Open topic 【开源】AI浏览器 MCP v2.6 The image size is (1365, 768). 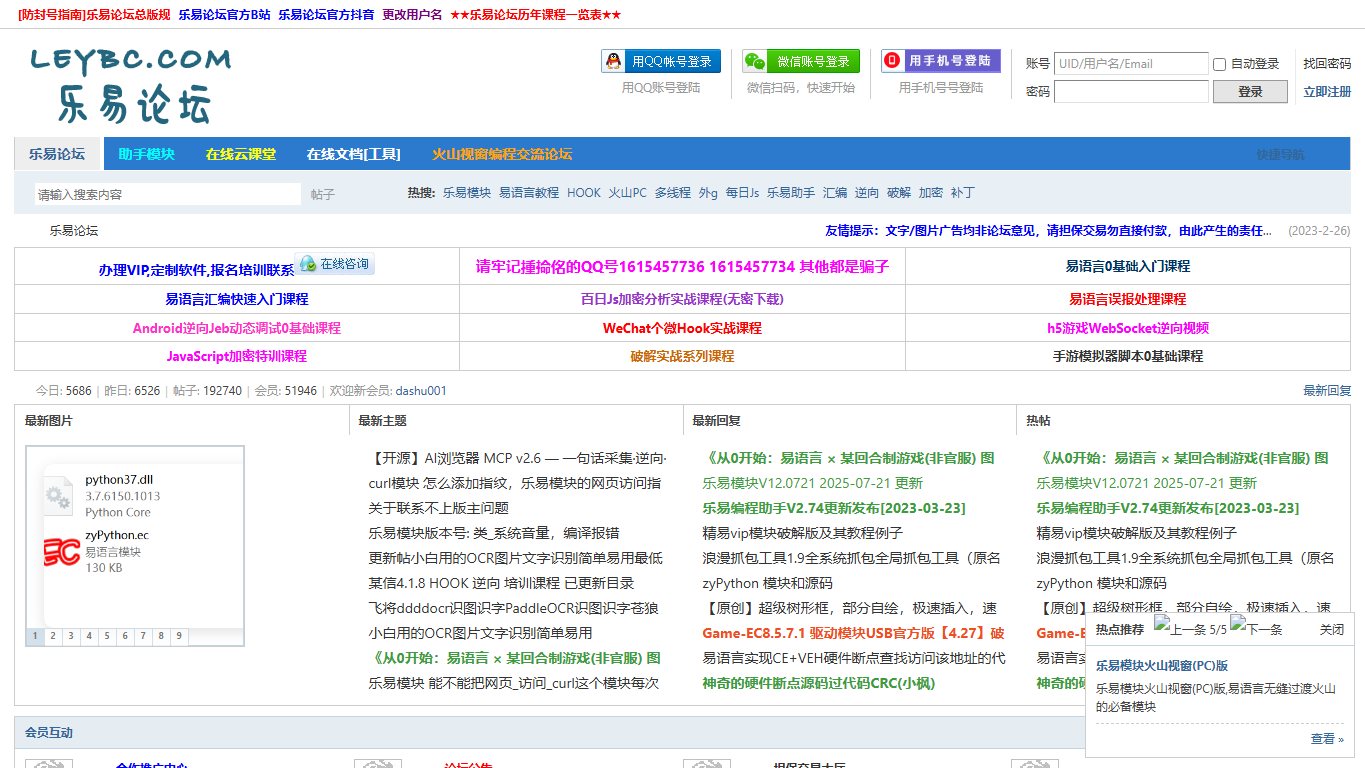click(x=517, y=458)
